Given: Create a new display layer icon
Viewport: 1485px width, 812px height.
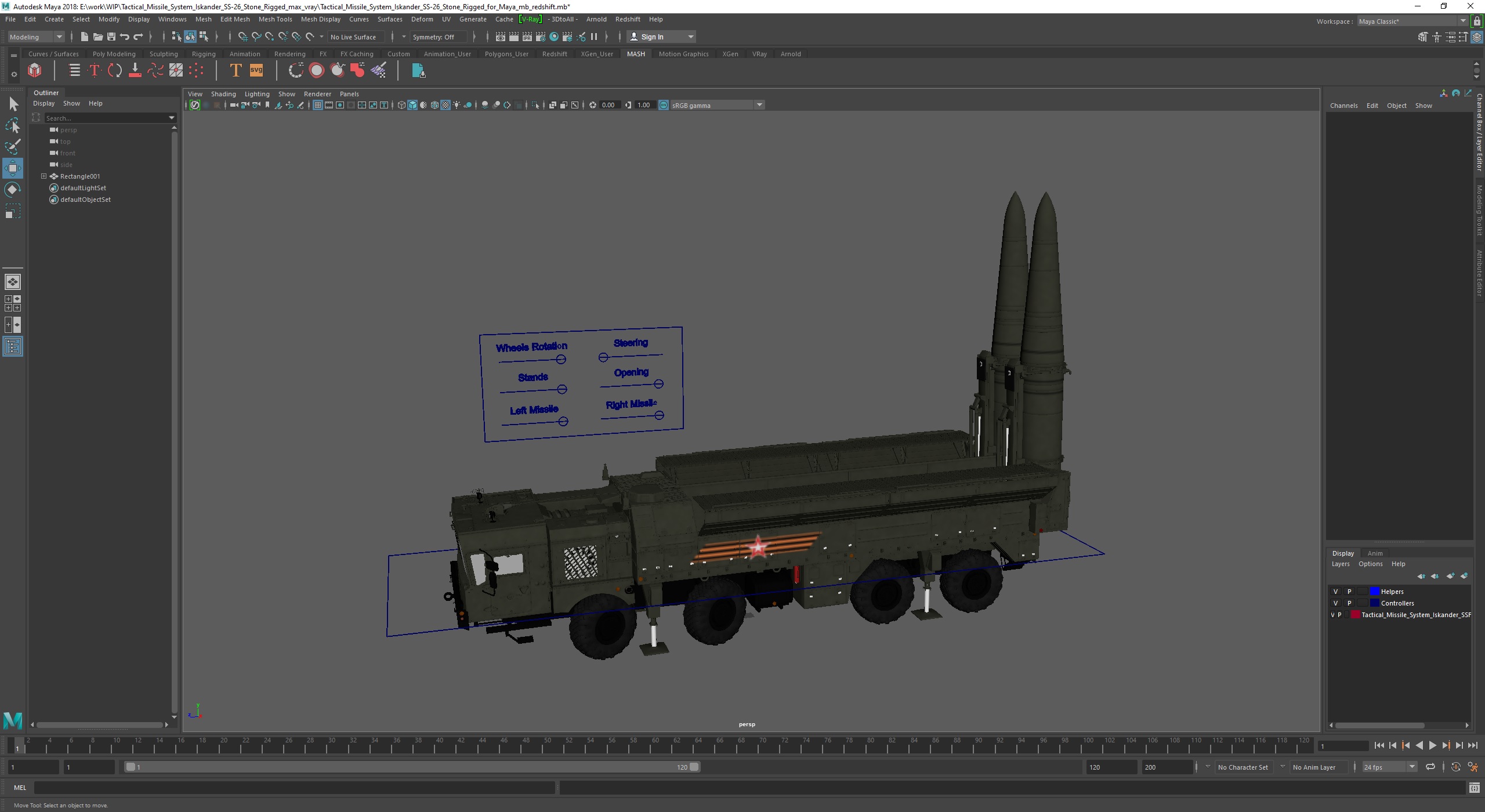Looking at the screenshot, I should (1450, 576).
